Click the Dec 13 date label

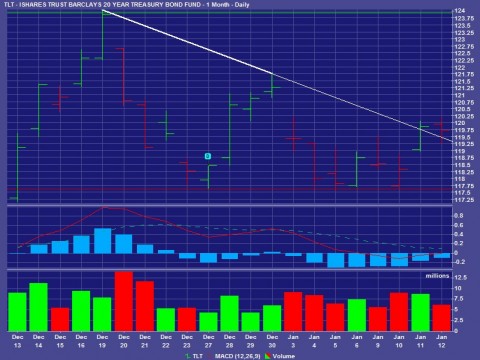click(17, 341)
